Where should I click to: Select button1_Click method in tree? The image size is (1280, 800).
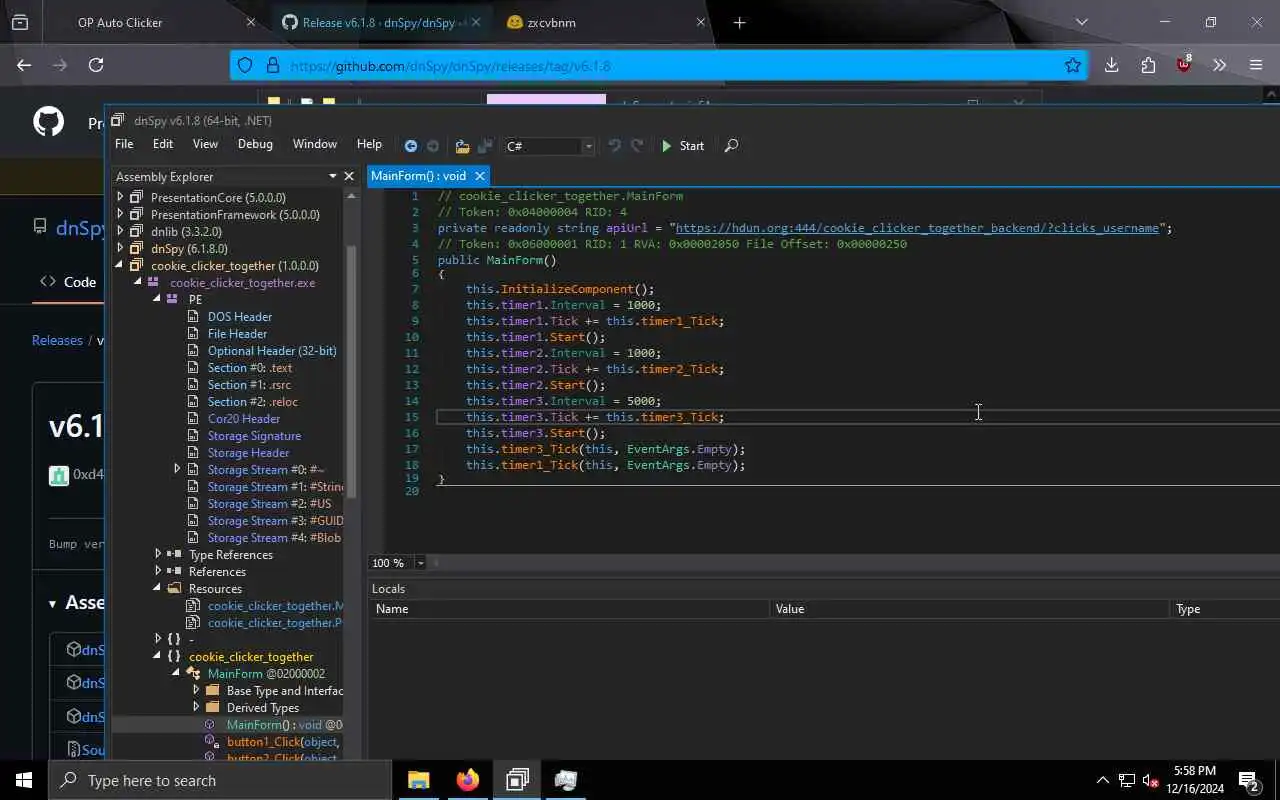coord(283,742)
